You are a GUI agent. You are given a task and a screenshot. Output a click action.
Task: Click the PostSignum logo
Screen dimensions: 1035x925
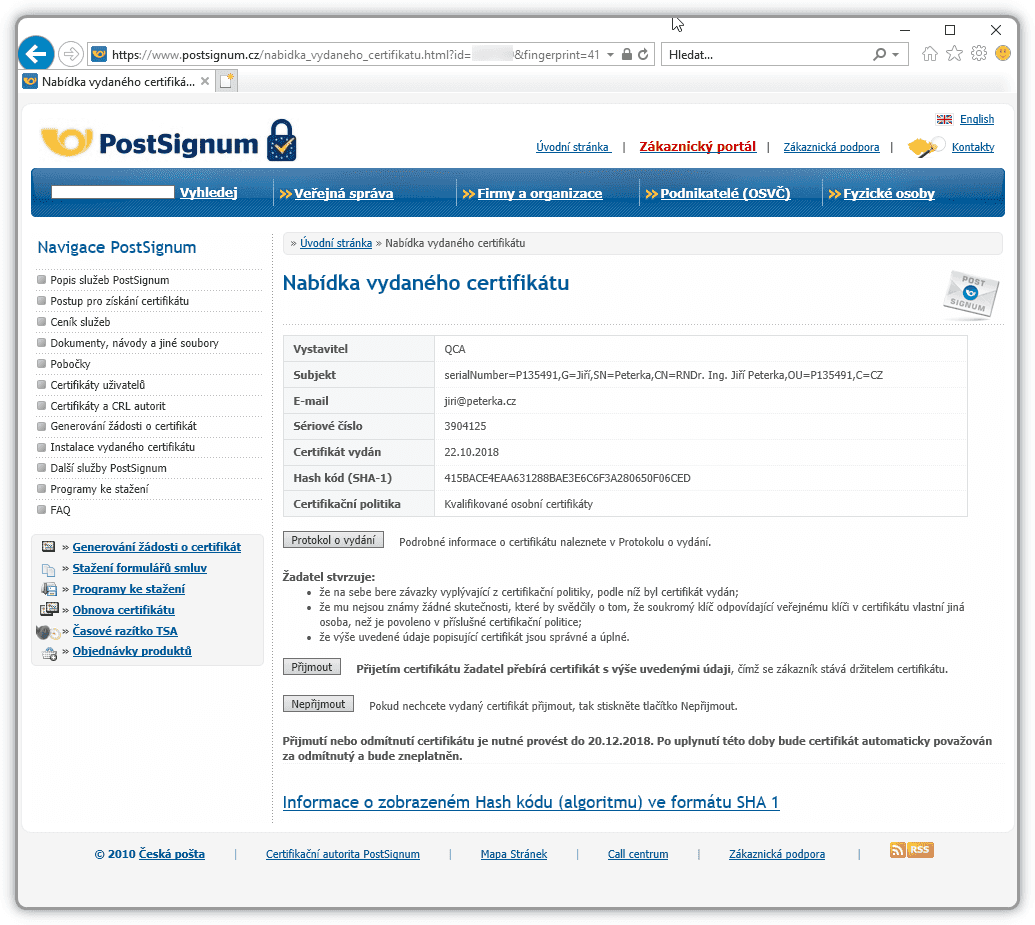click(168, 141)
